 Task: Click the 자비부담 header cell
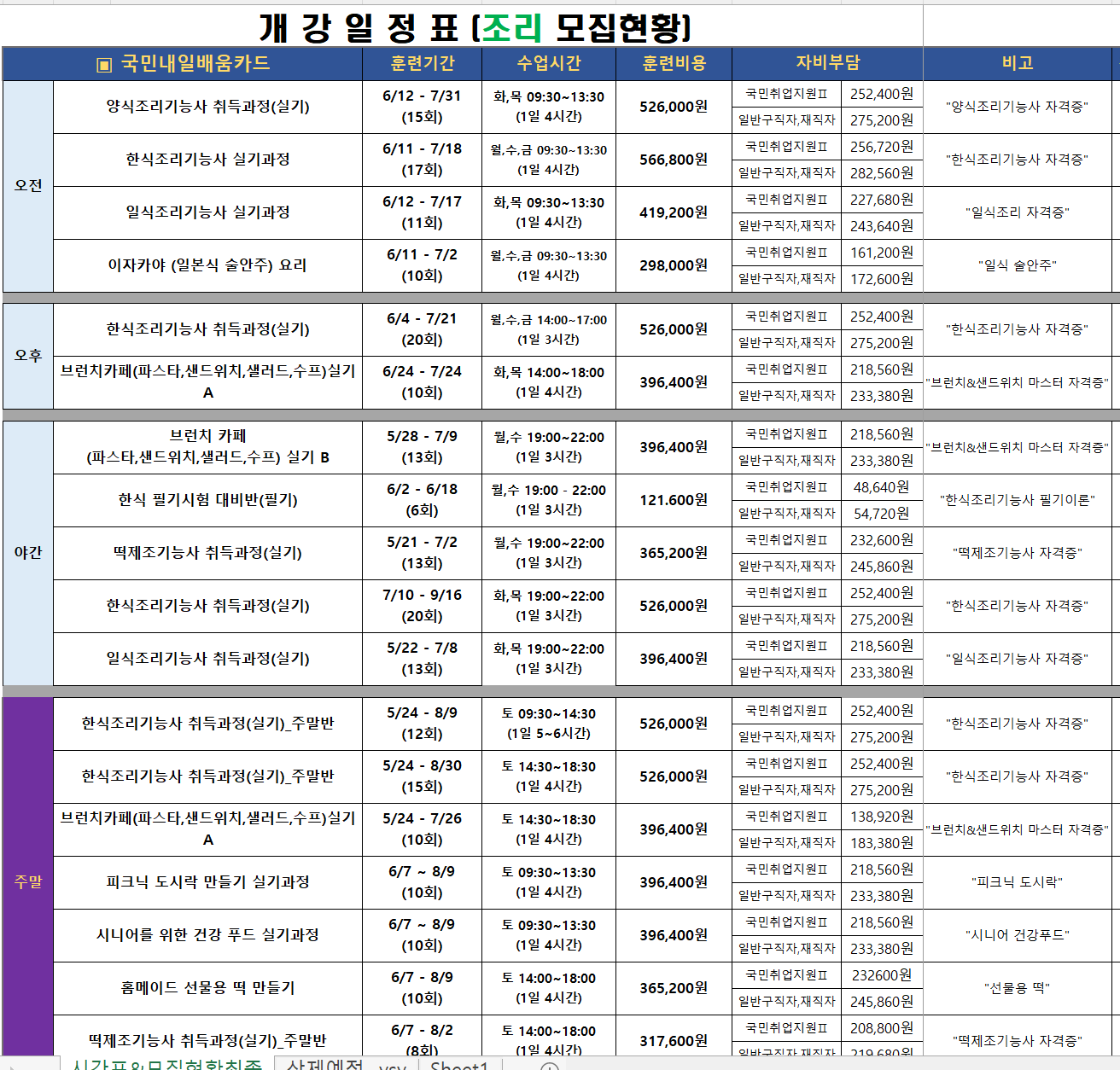[827, 63]
